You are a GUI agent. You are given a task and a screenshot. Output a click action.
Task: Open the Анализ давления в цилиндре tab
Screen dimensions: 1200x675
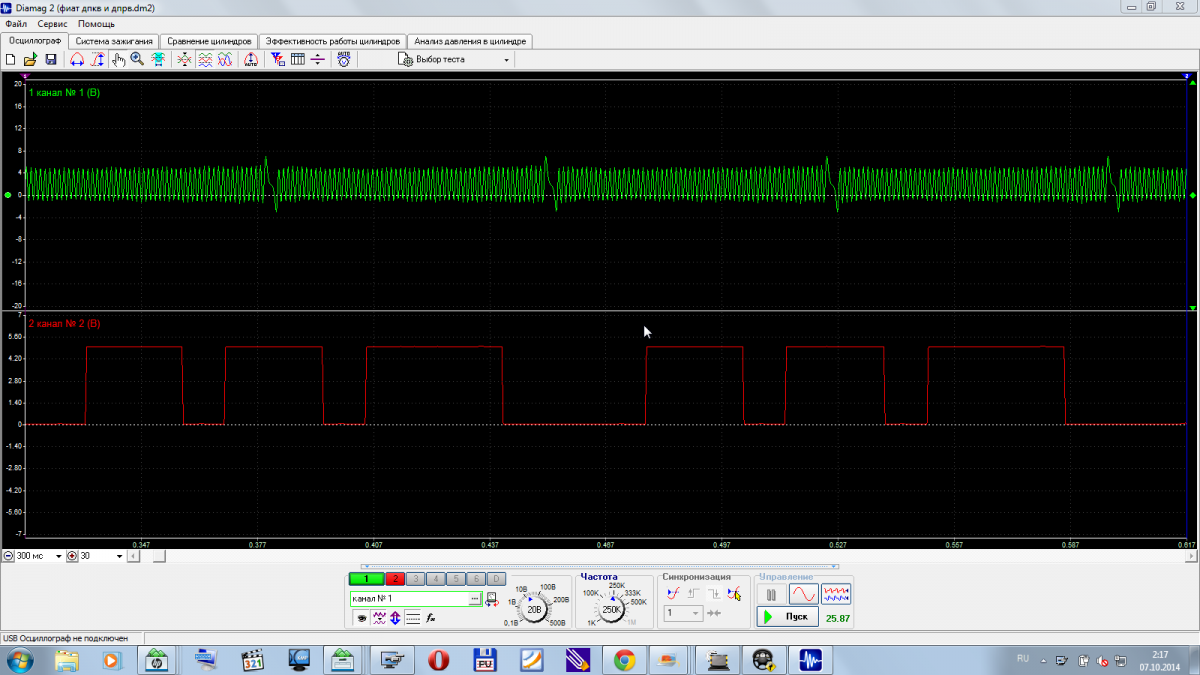[470, 41]
